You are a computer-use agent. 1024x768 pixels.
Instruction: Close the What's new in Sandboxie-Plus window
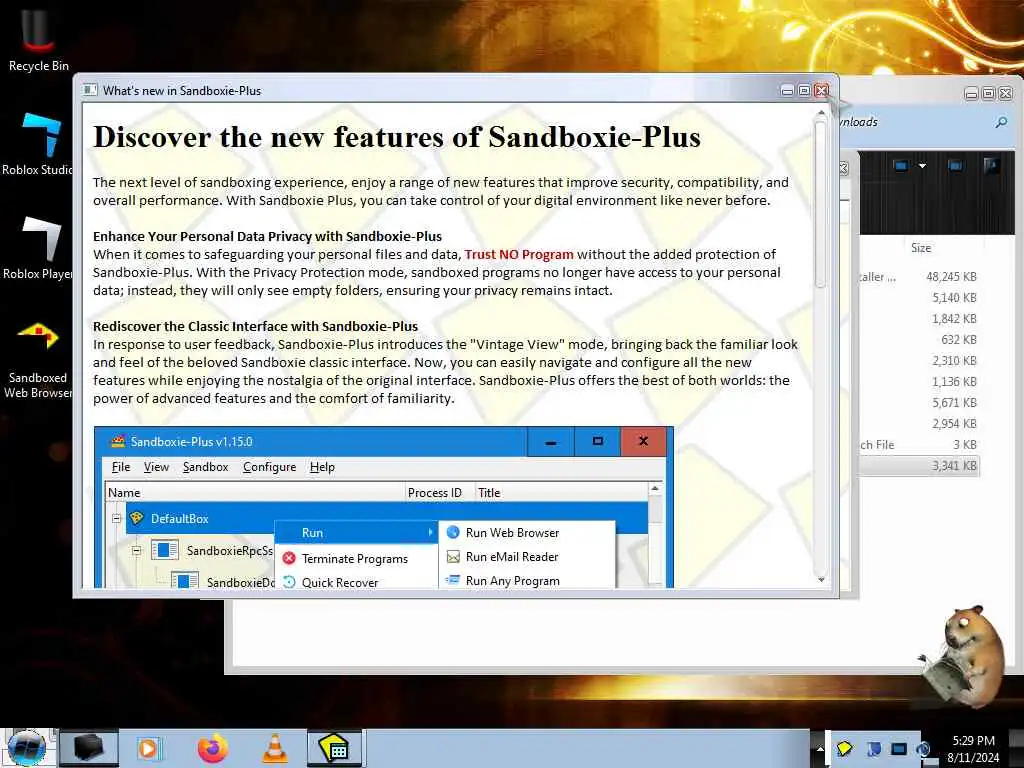(x=822, y=90)
